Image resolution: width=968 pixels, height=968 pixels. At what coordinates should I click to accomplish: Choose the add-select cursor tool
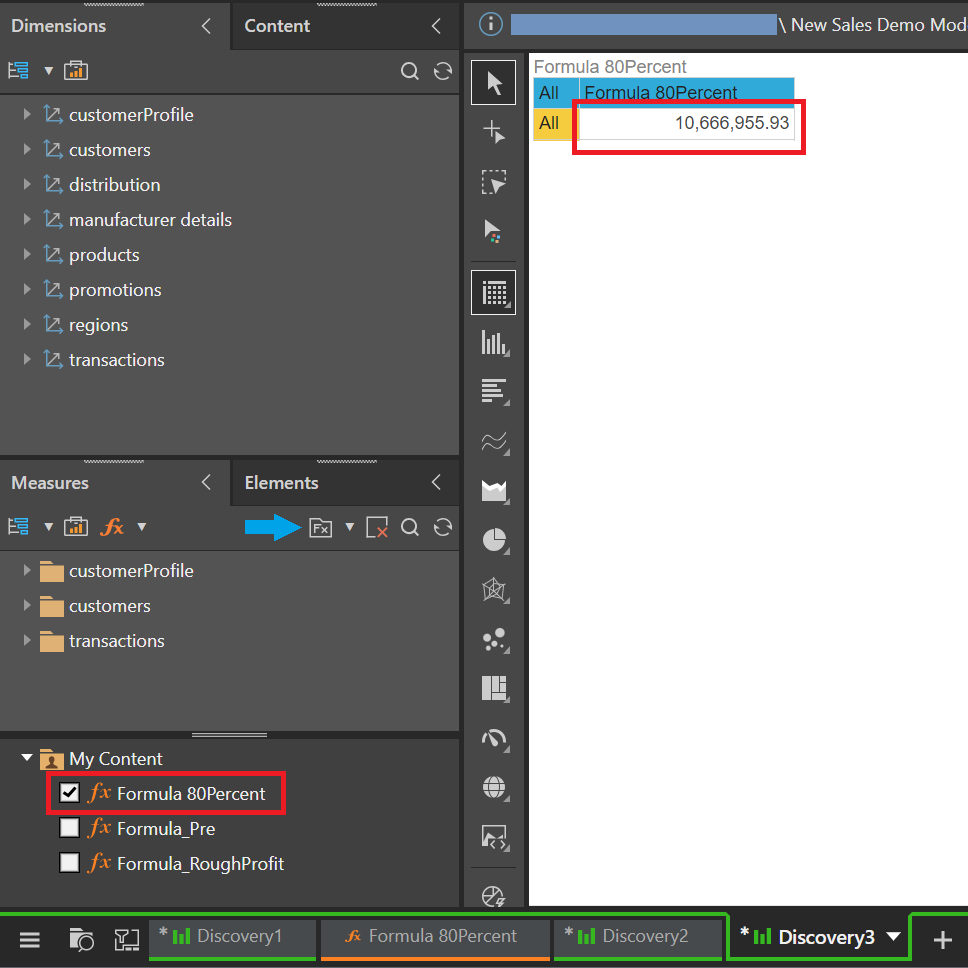tap(493, 132)
